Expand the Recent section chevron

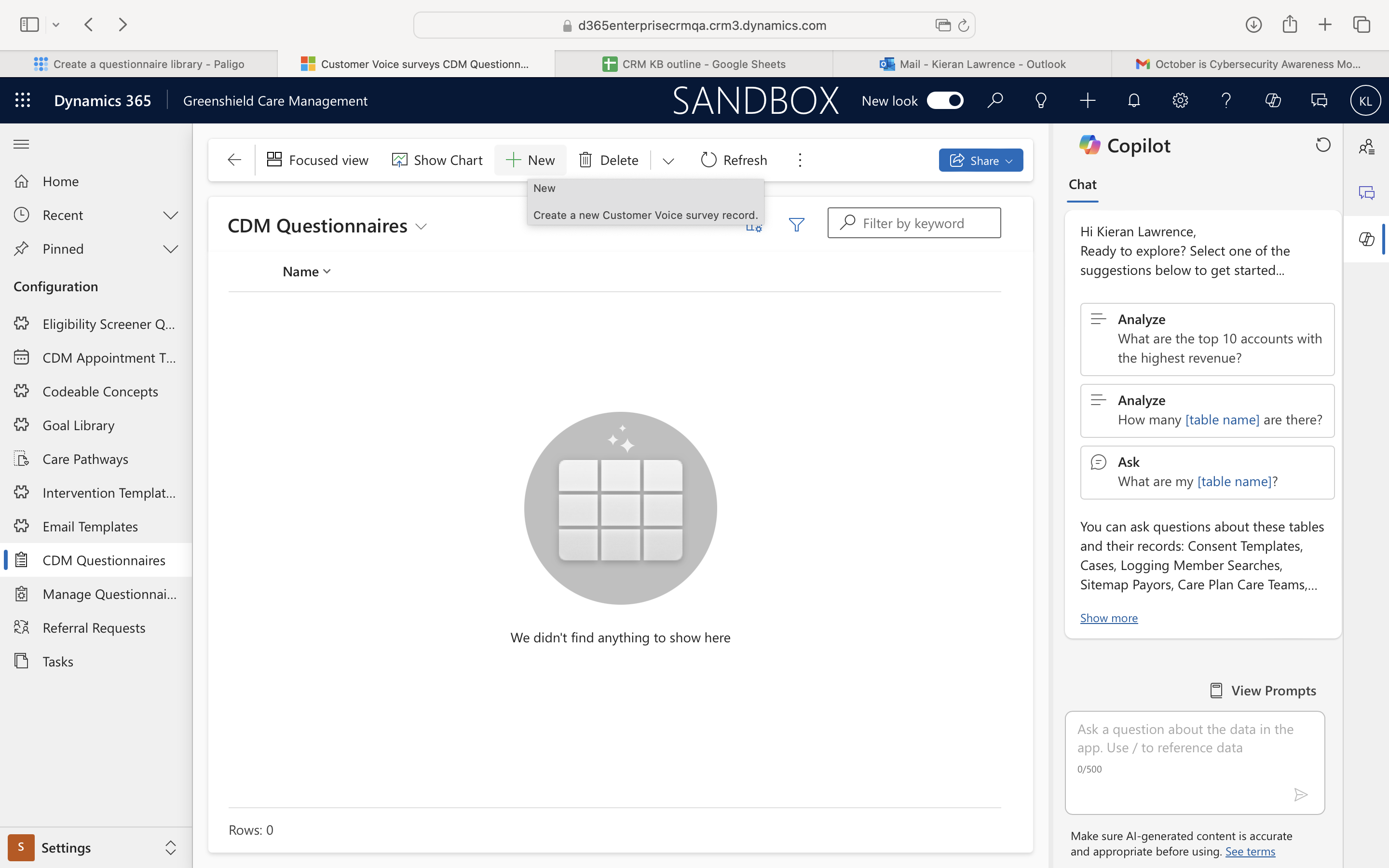coord(170,215)
